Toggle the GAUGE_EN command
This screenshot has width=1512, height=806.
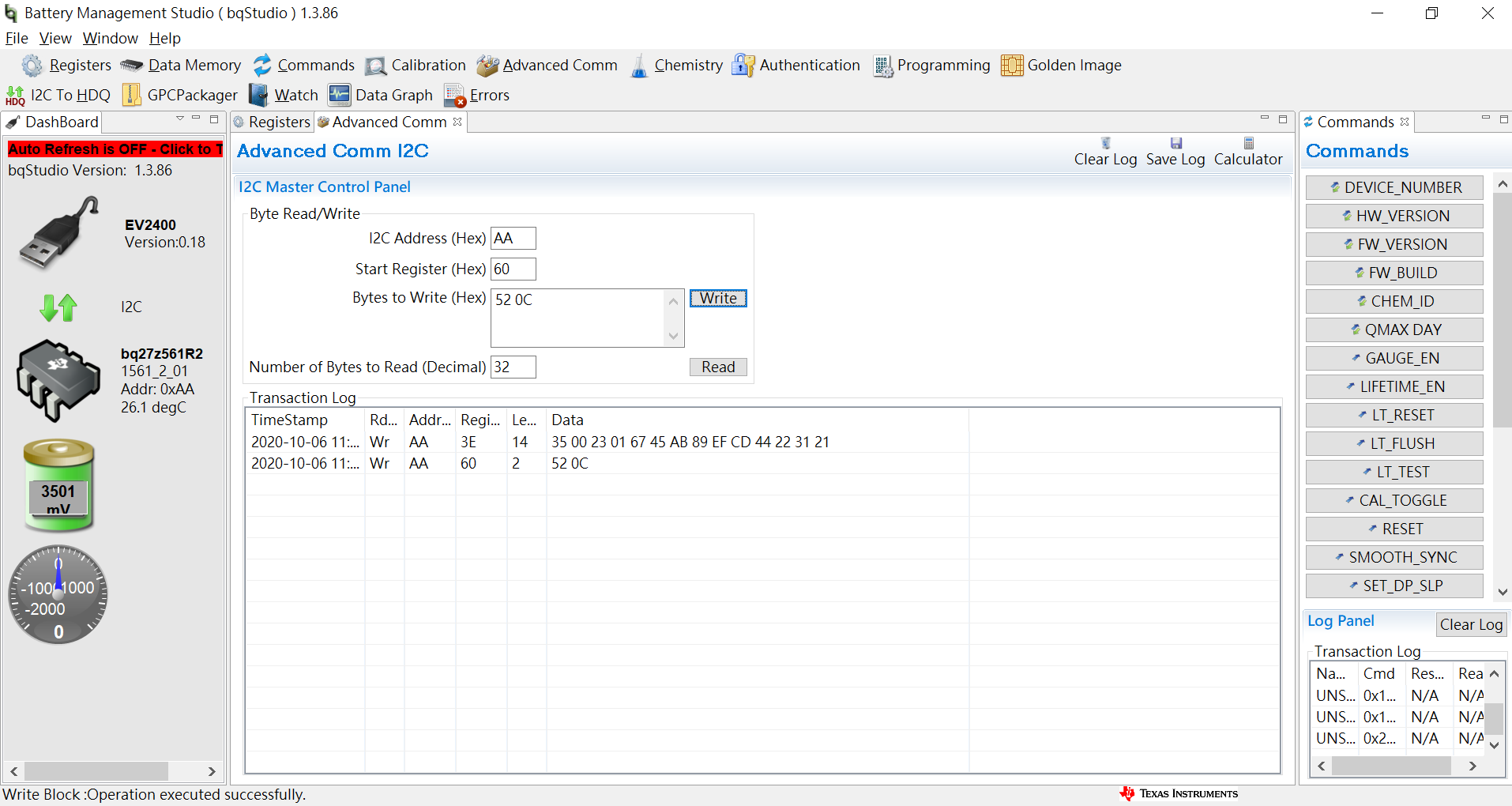point(1394,358)
